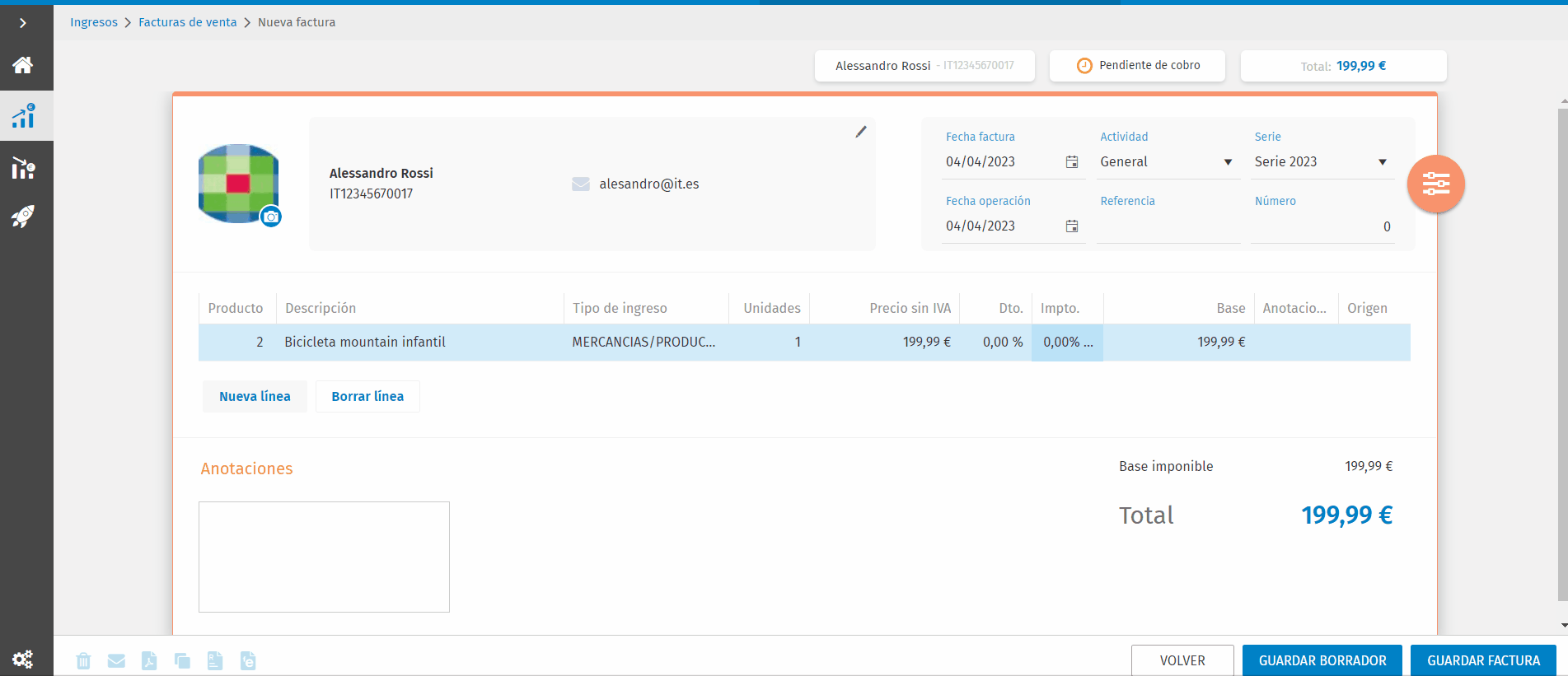The width and height of the screenshot is (1568, 676).
Task: Click the Pendiente de cobro status pill
Action: coord(1137,66)
